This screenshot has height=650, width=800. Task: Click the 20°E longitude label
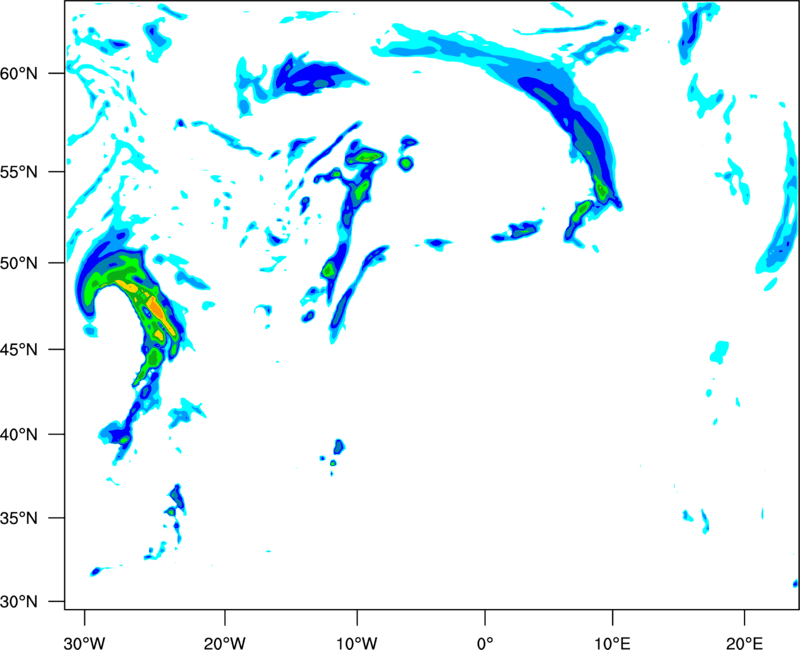click(x=744, y=643)
